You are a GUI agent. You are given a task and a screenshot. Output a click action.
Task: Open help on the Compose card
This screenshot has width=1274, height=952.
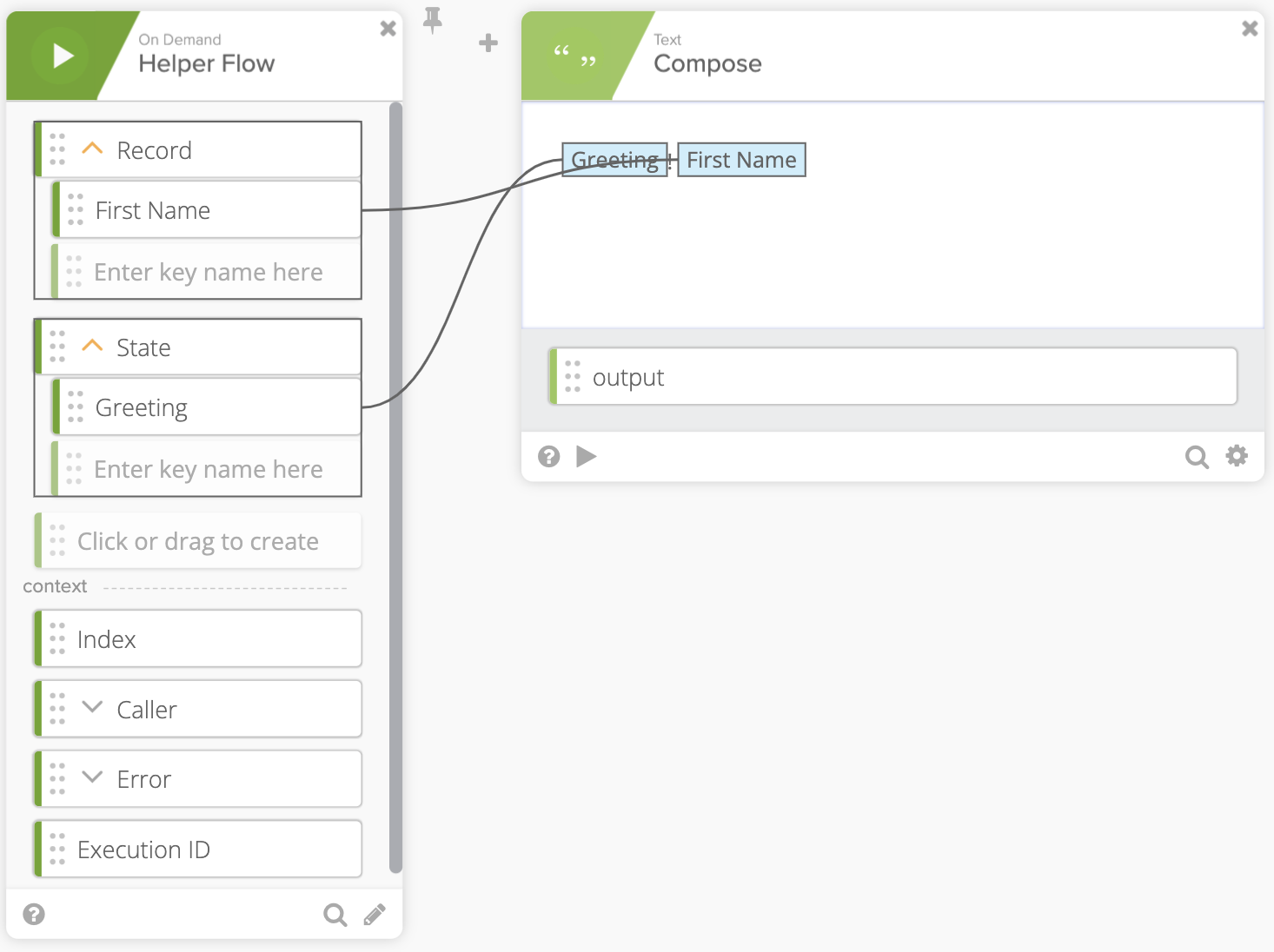coord(548,457)
